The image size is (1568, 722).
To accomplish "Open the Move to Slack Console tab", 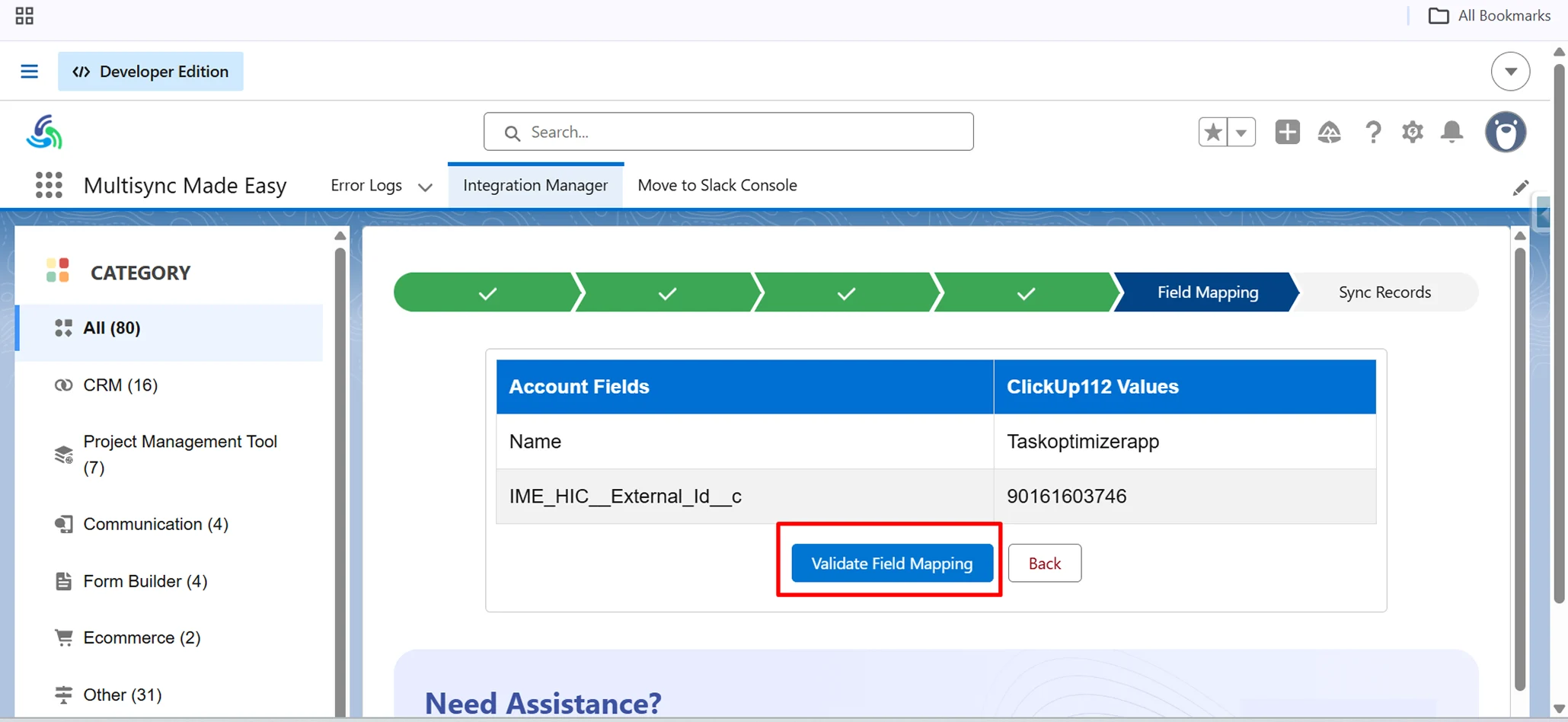I will (717, 185).
